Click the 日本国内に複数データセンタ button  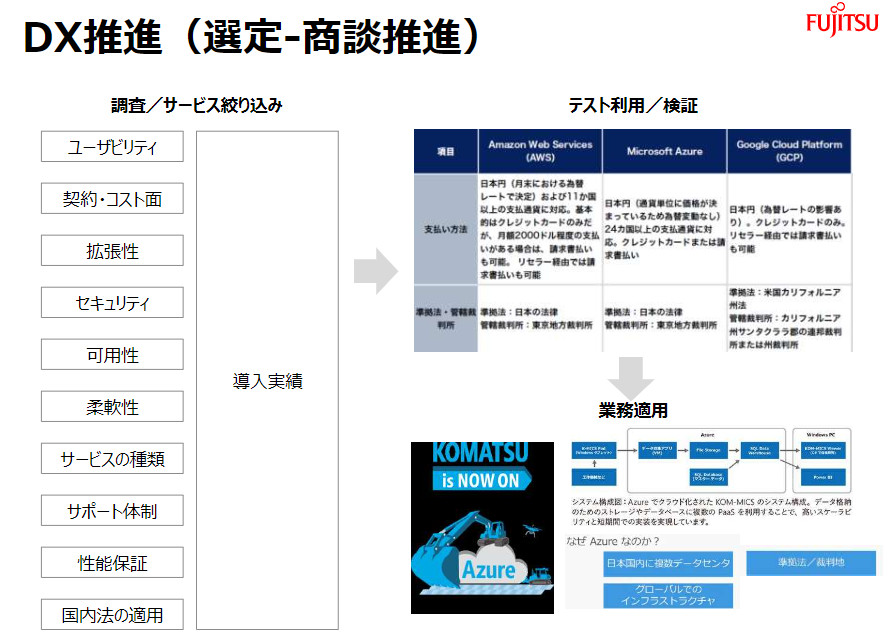click(x=668, y=563)
